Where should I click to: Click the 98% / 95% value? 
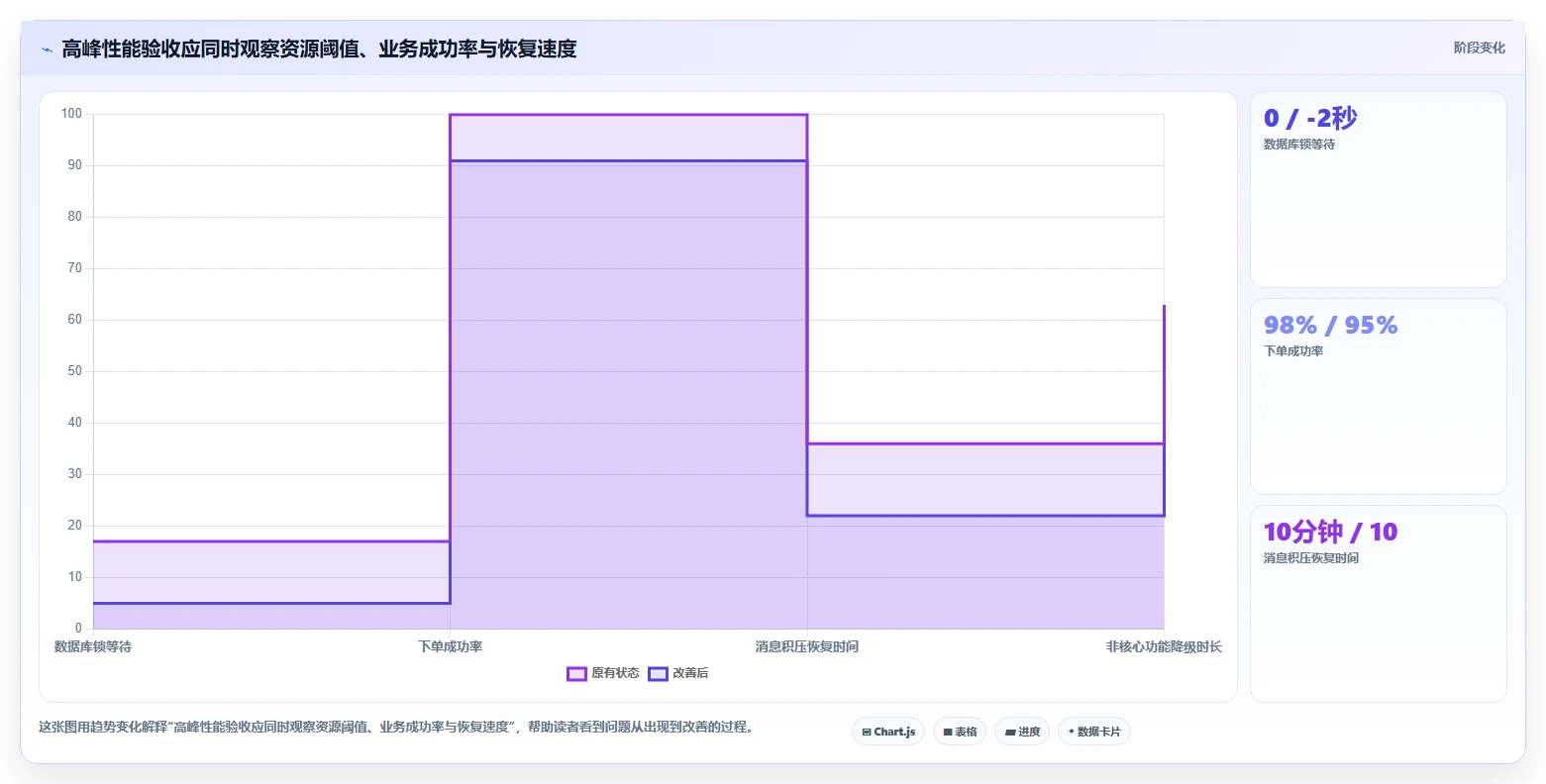1331,326
